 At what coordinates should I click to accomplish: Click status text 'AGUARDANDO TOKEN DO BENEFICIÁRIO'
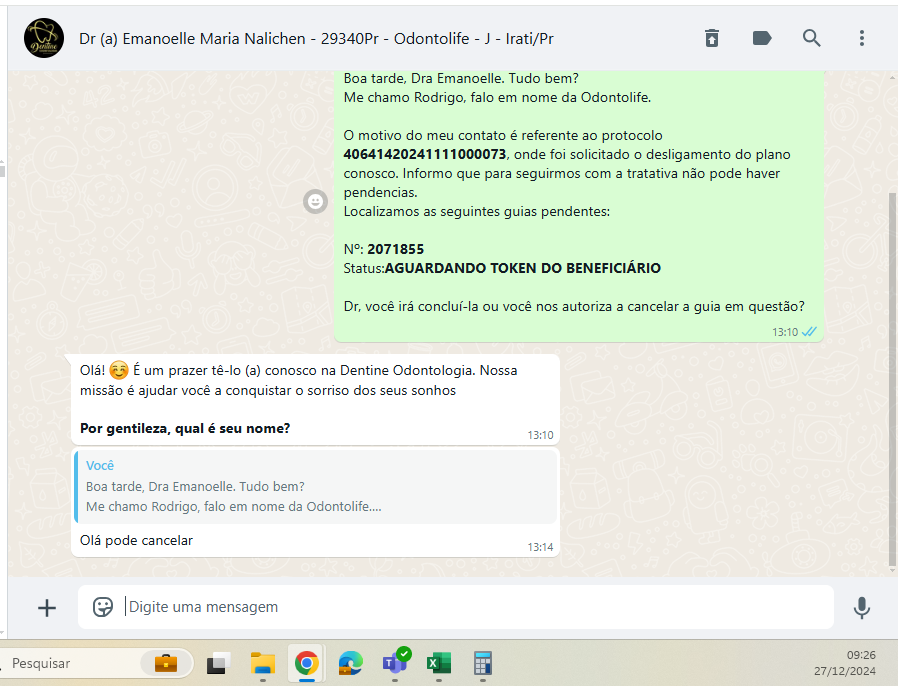522,268
